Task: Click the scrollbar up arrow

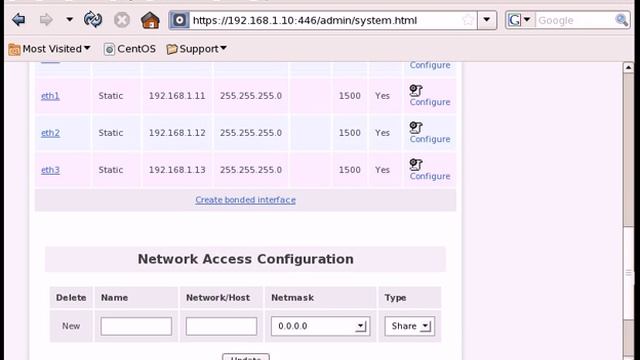Action: pyautogui.click(x=628, y=67)
